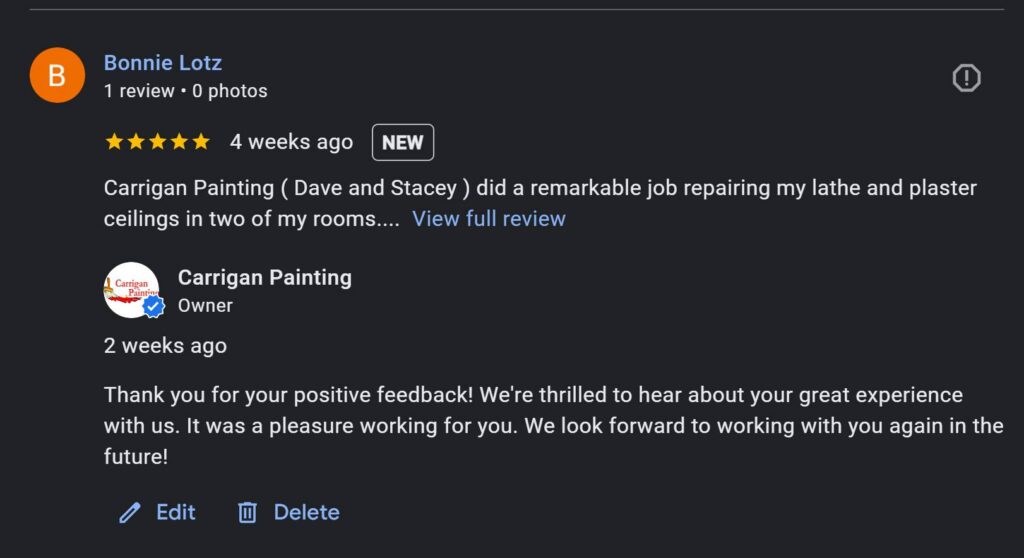The image size is (1024, 558).
Task: Expand review with View full review
Action: [x=489, y=219]
